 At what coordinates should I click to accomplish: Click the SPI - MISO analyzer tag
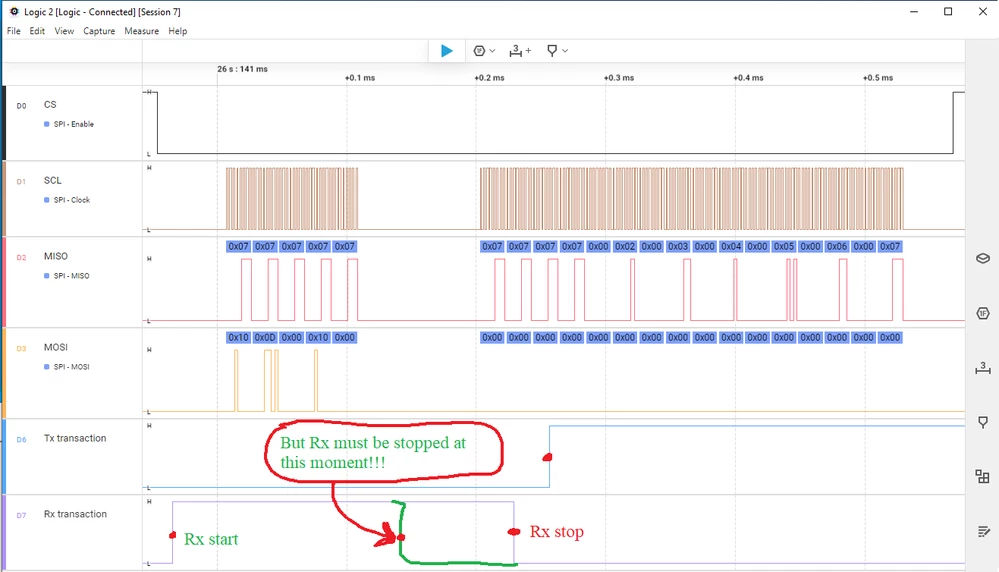click(71, 276)
